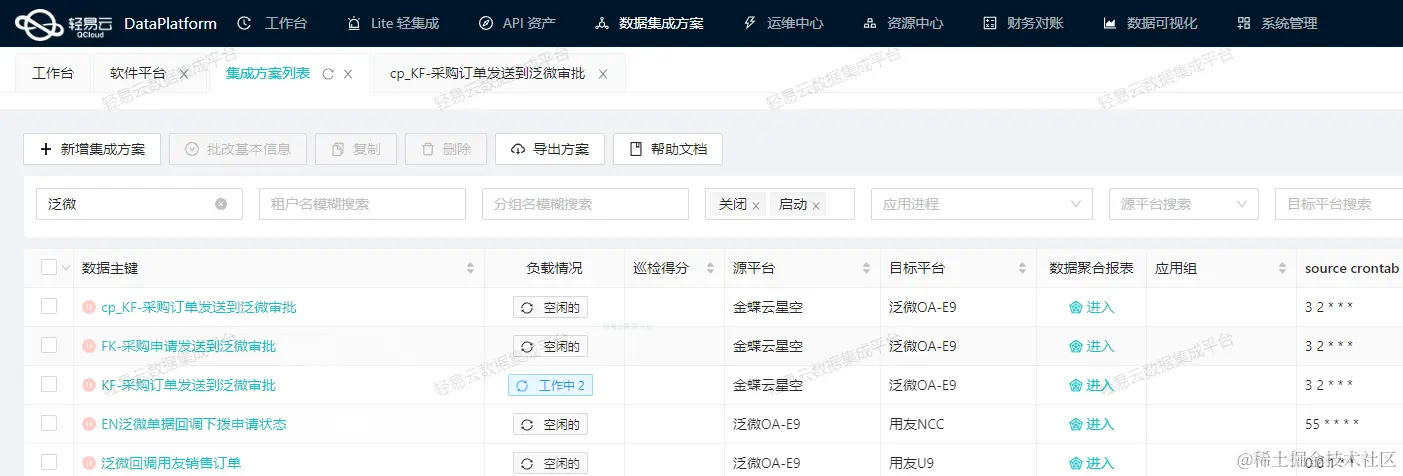Click 进入 report link in cp_KF row
1403x476 pixels.
1091,307
